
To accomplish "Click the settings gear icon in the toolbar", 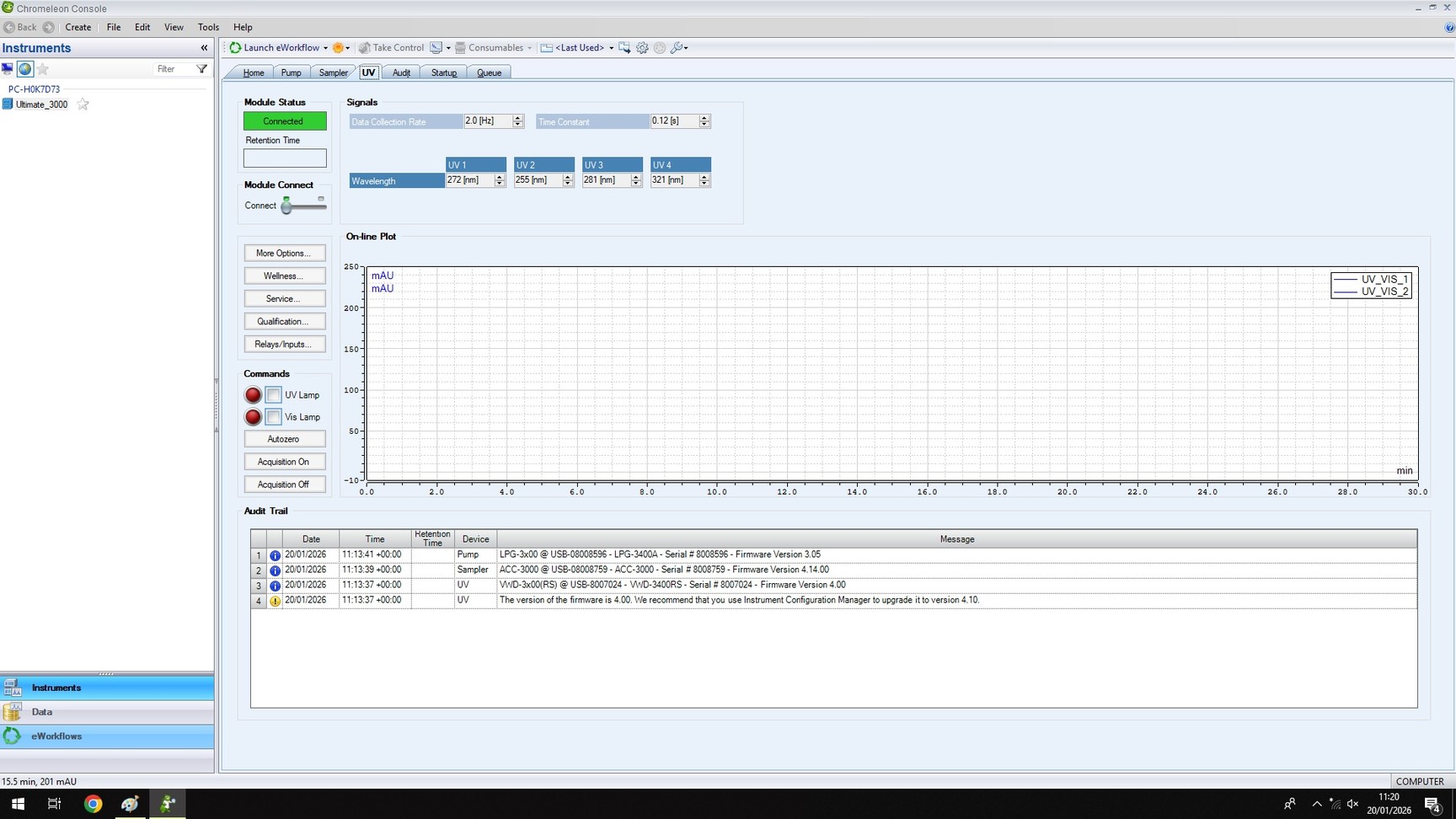I will tap(642, 48).
